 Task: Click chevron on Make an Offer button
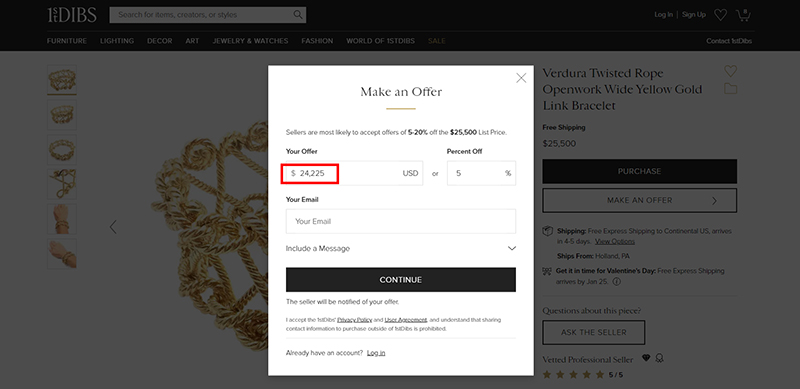point(714,201)
